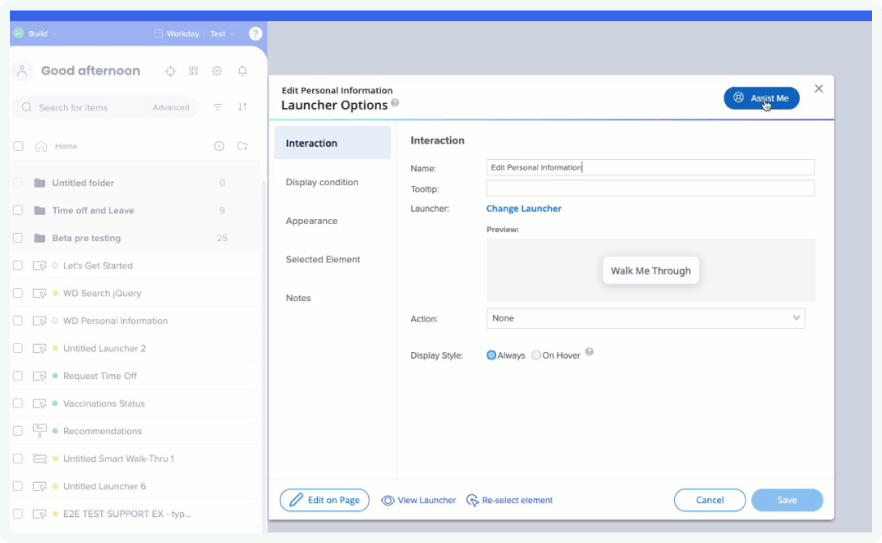Click the Walk Me Through preview button
Viewport: 882px width, 543px height.
tap(651, 271)
